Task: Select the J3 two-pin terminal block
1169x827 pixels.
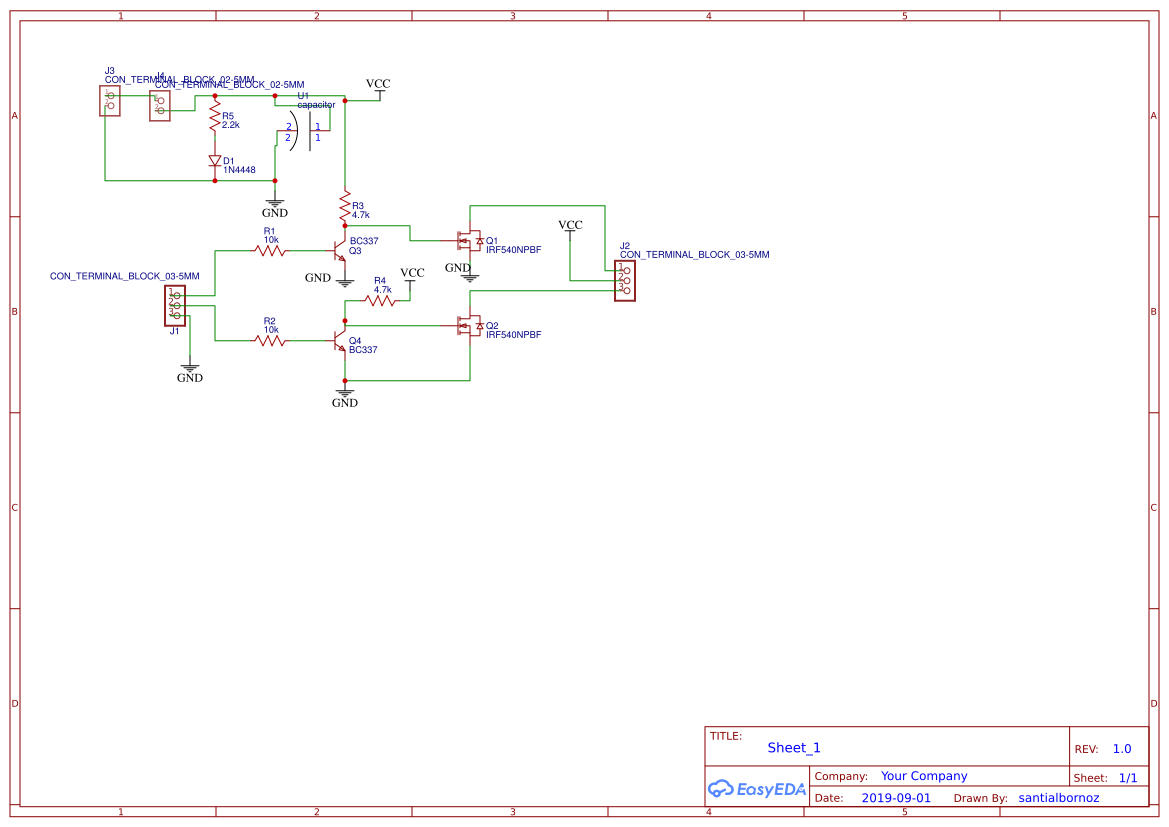Action: click(110, 101)
